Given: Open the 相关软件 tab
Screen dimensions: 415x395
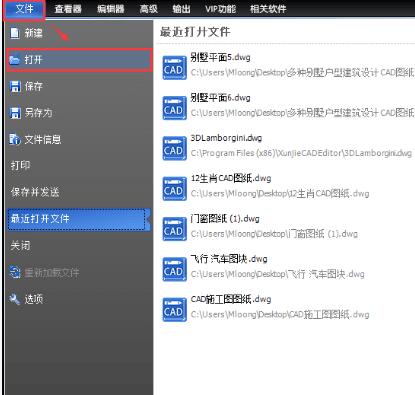Looking at the screenshot, I should click(x=268, y=9).
